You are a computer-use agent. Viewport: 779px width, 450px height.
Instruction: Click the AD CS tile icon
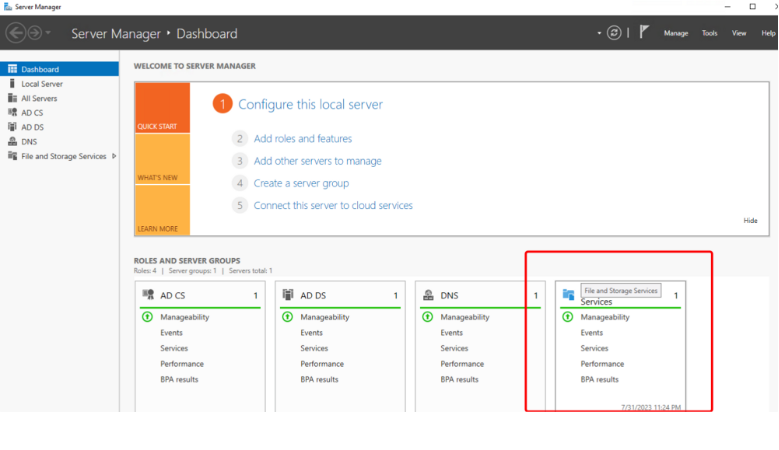(x=148, y=295)
